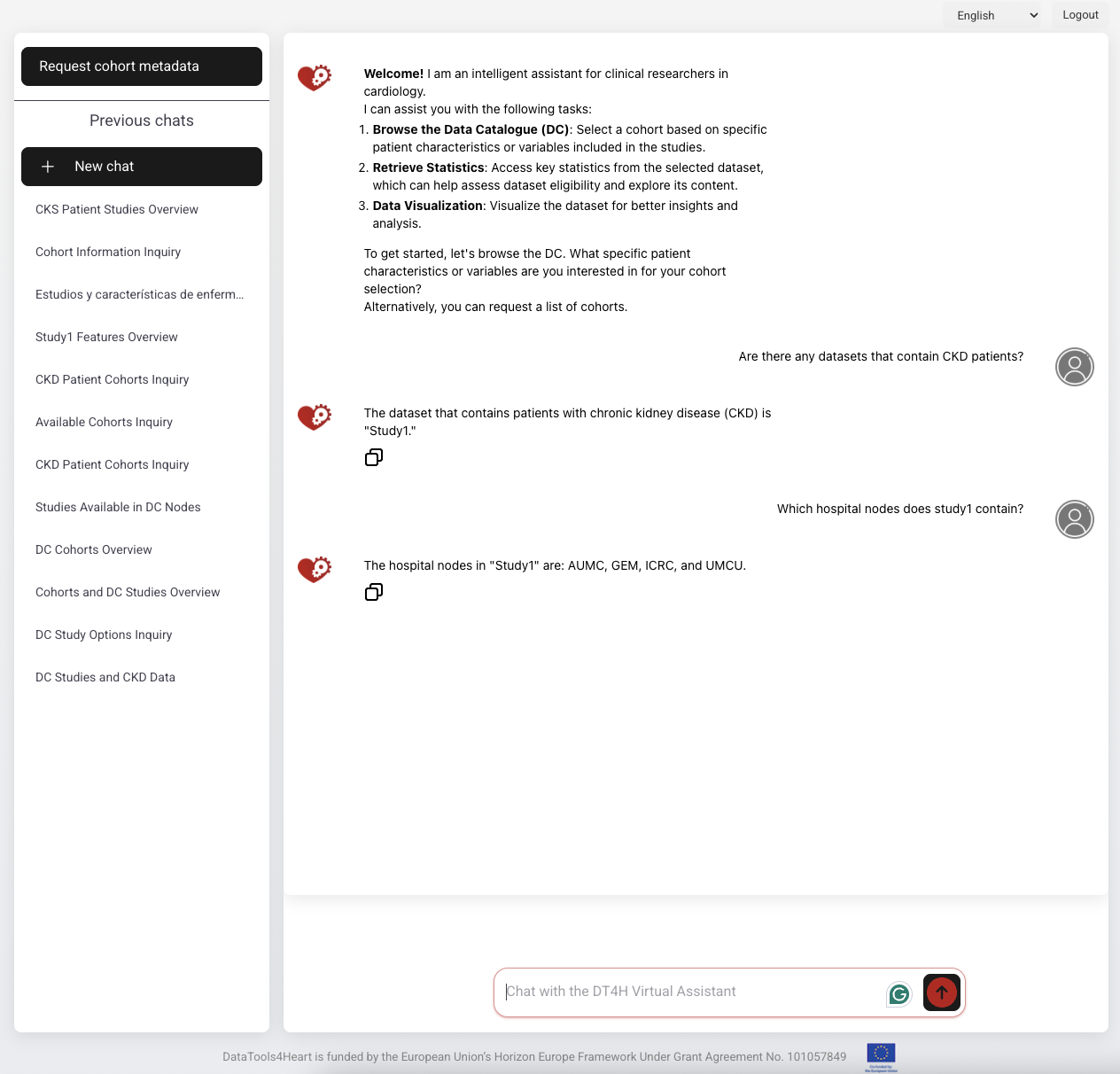Open the Grammarly icon in the chat input

pos(898,993)
